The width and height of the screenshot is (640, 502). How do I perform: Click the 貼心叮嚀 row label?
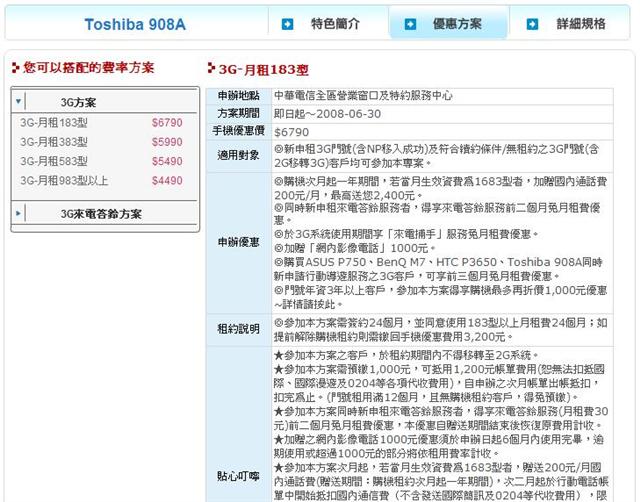pyautogui.click(x=238, y=476)
